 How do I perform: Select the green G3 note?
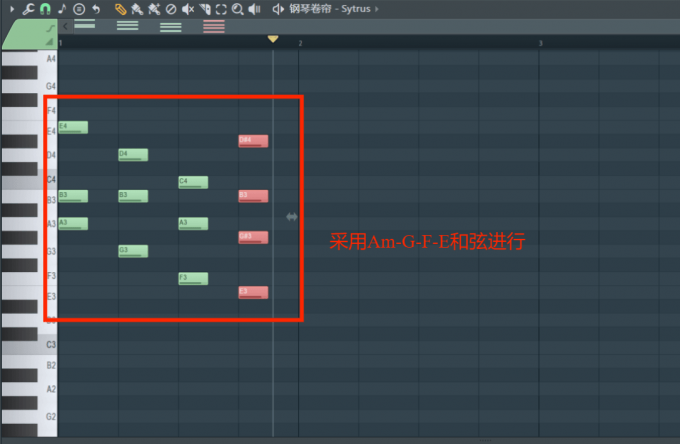click(x=133, y=251)
